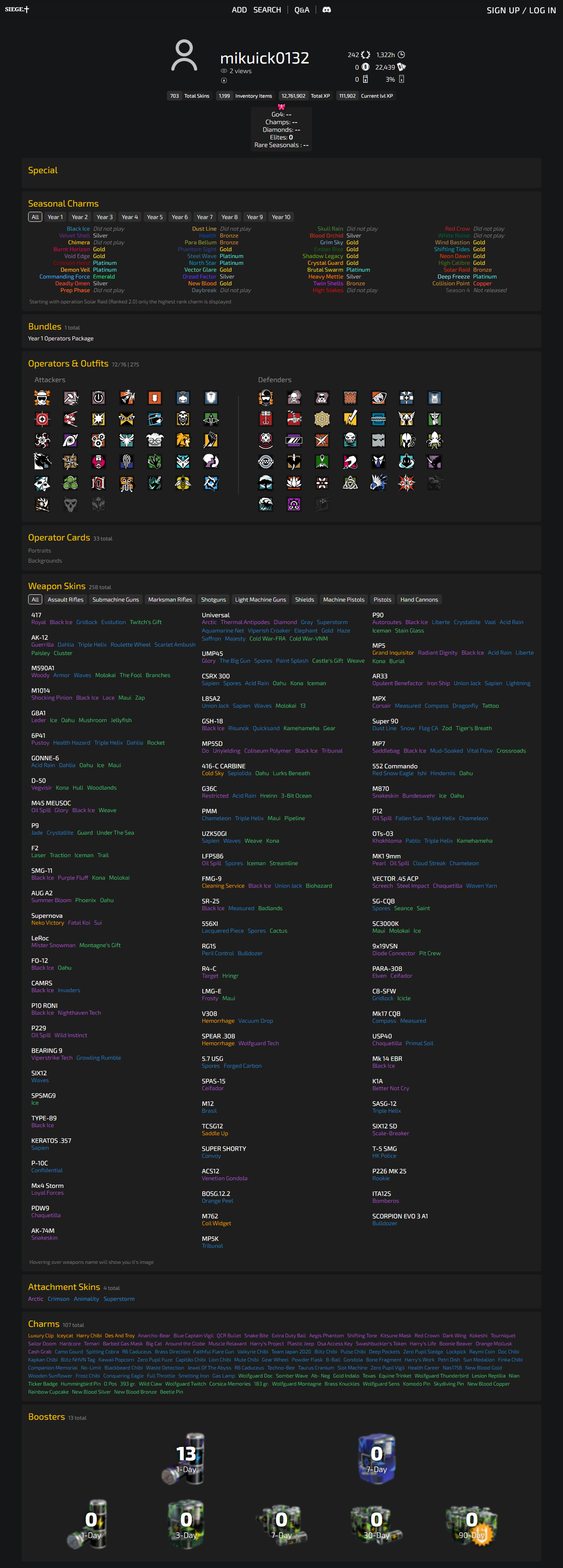
Task: Click the Luxury Clip charm
Action: 41,1336
